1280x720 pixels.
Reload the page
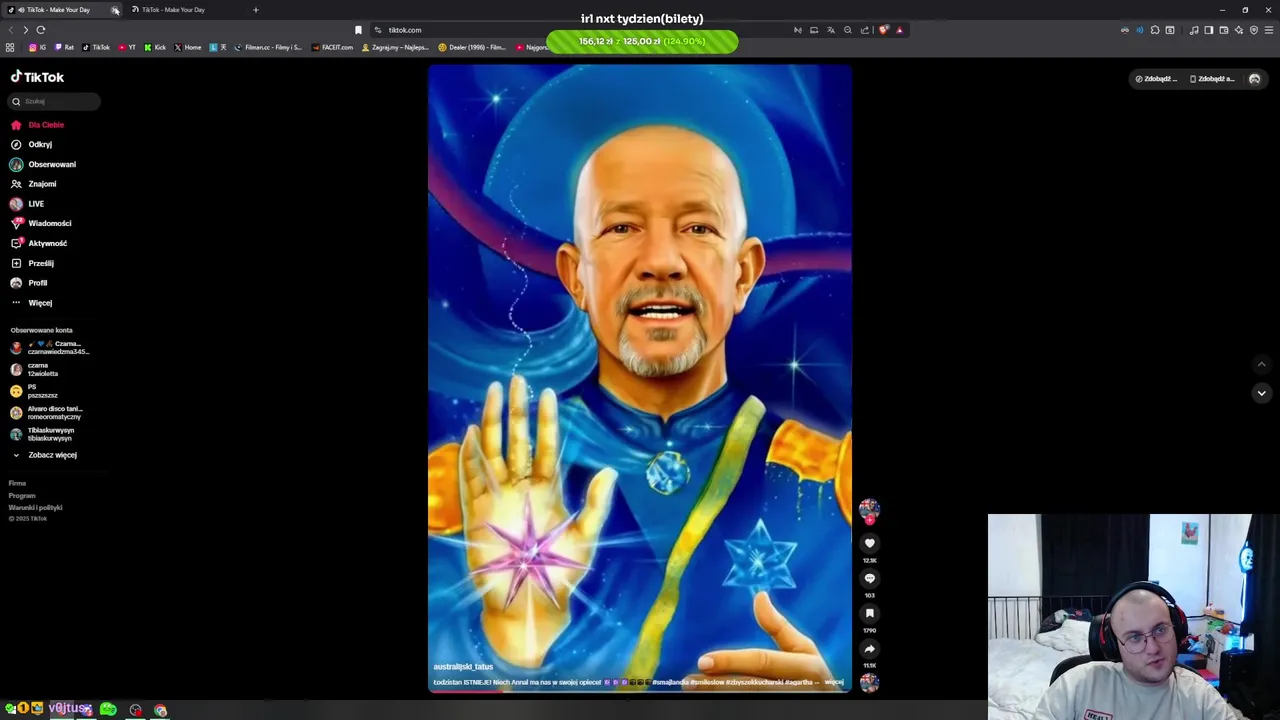point(41,30)
